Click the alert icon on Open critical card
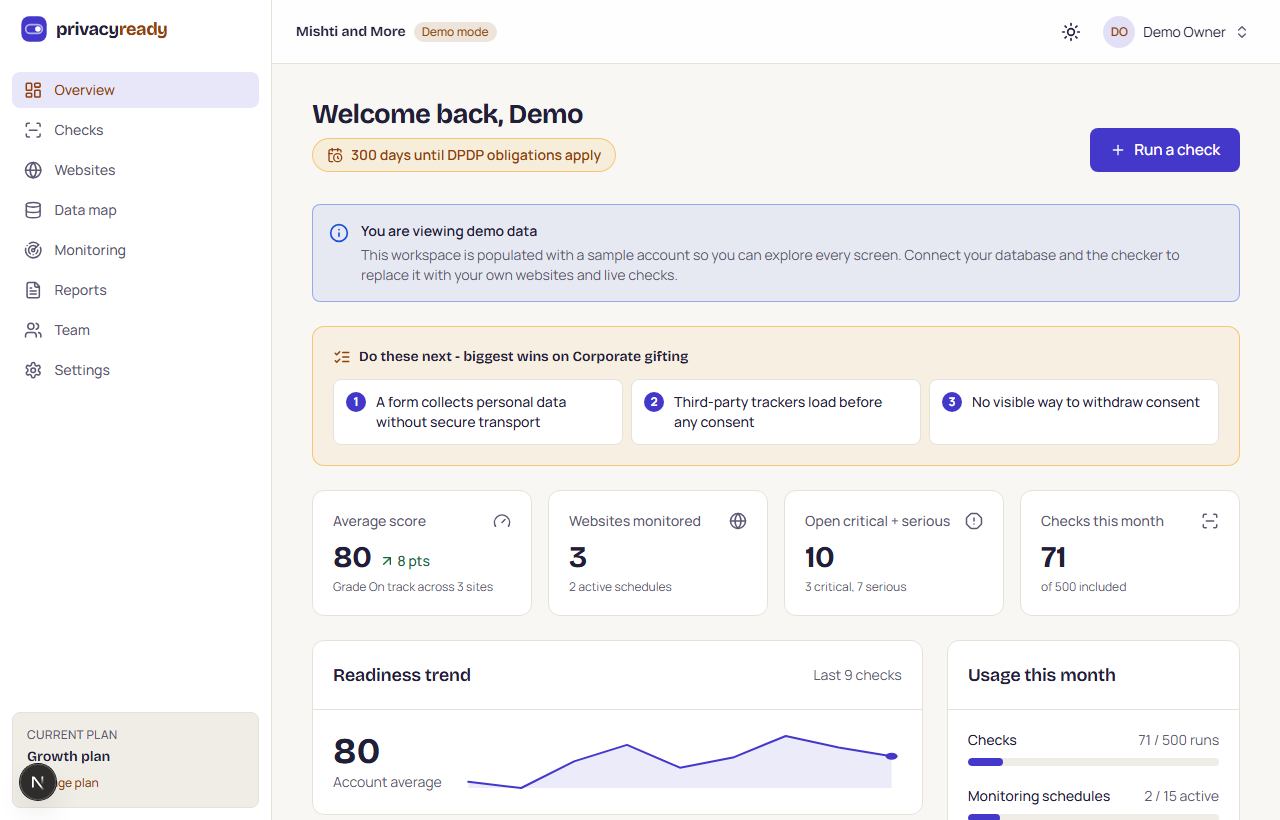Viewport: 1280px width, 820px height. click(974, 521)
